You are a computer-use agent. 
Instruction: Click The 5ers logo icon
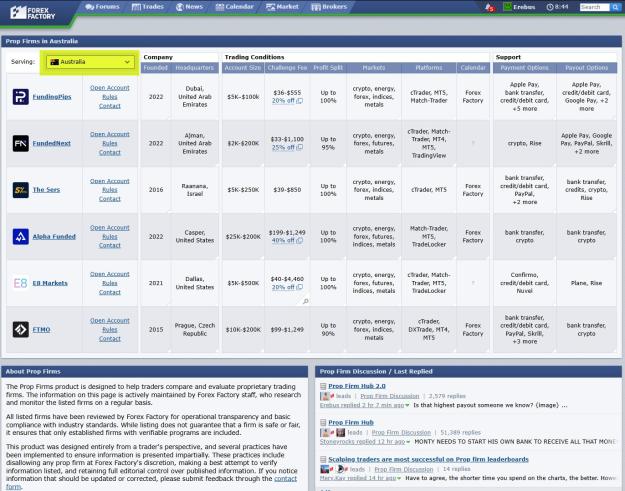coord(21,190)
